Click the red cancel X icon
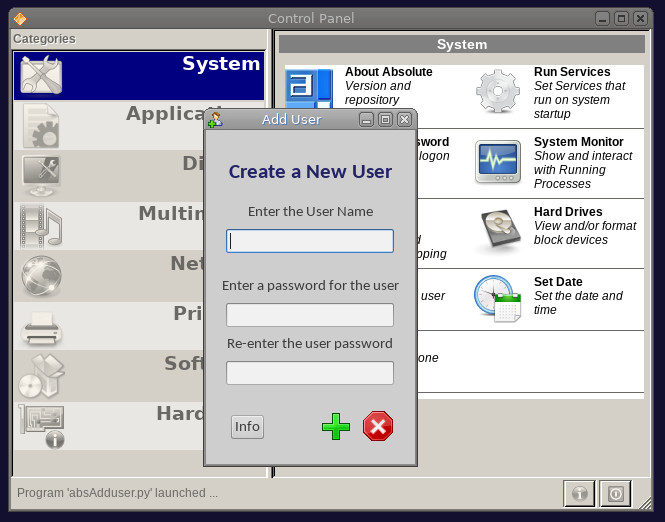This screenshot has height=522, width=665. click(x=378, y=427)
